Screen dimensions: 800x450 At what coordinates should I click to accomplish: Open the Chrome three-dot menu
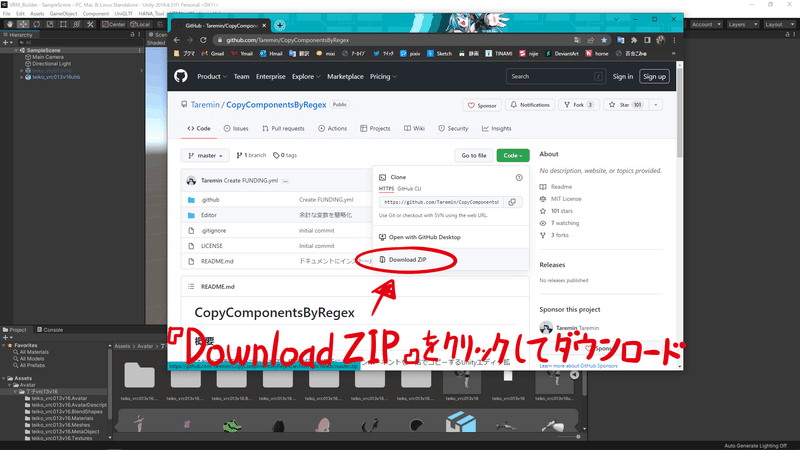click(x=674, y=40)
